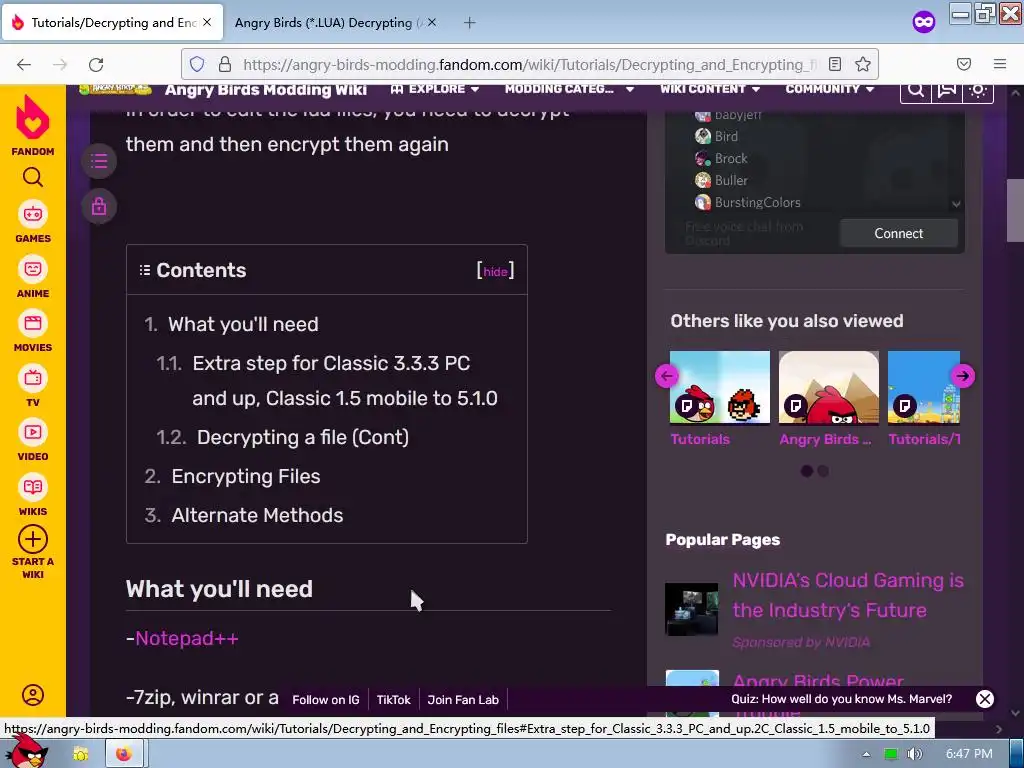The image size is (1024, 768).
Task: Open a new browser tab
Action: tap(470, 23)
